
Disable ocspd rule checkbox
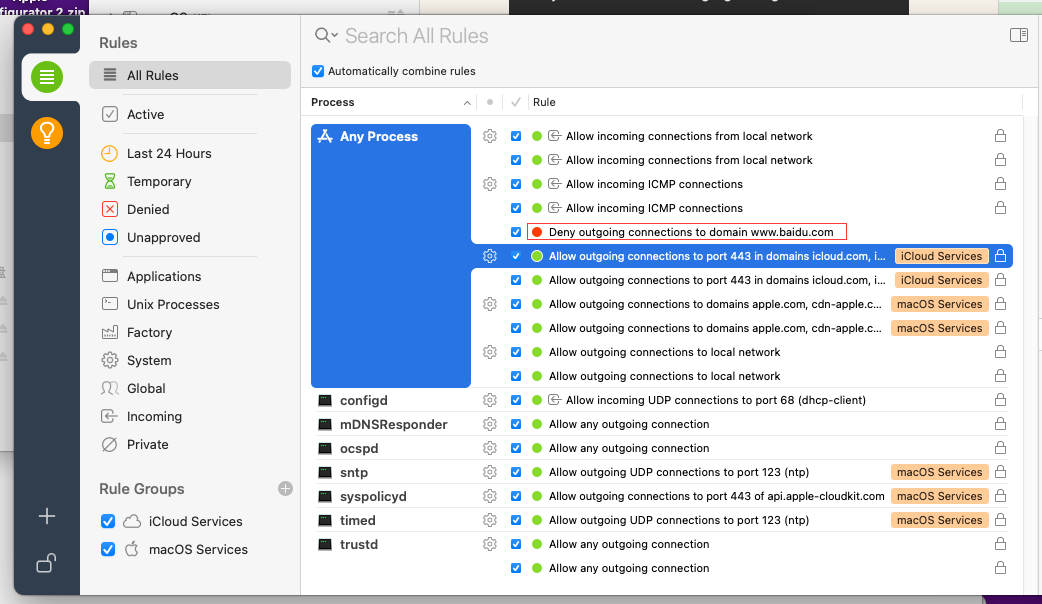(x=516, y=448)
